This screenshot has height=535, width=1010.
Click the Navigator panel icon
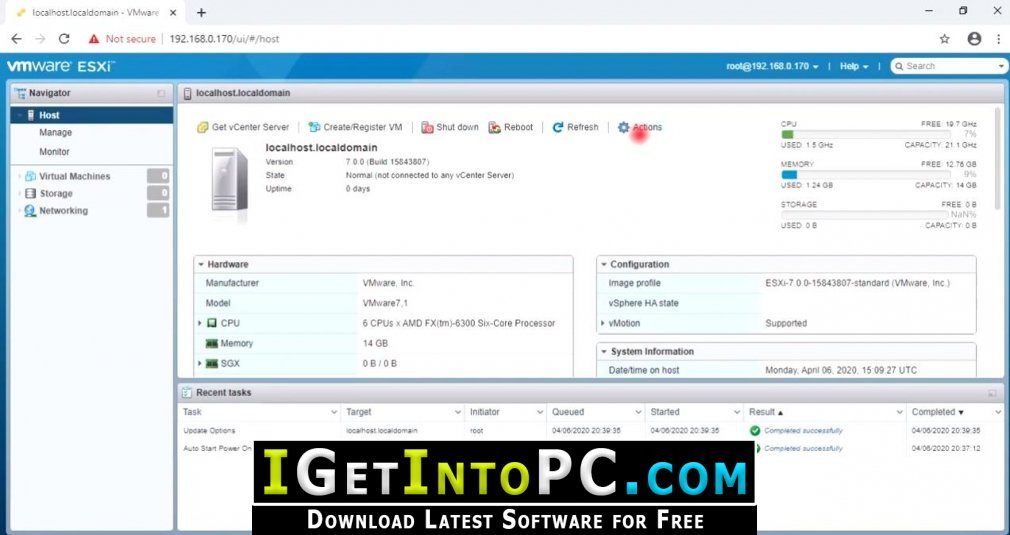[x=20, y=93]
